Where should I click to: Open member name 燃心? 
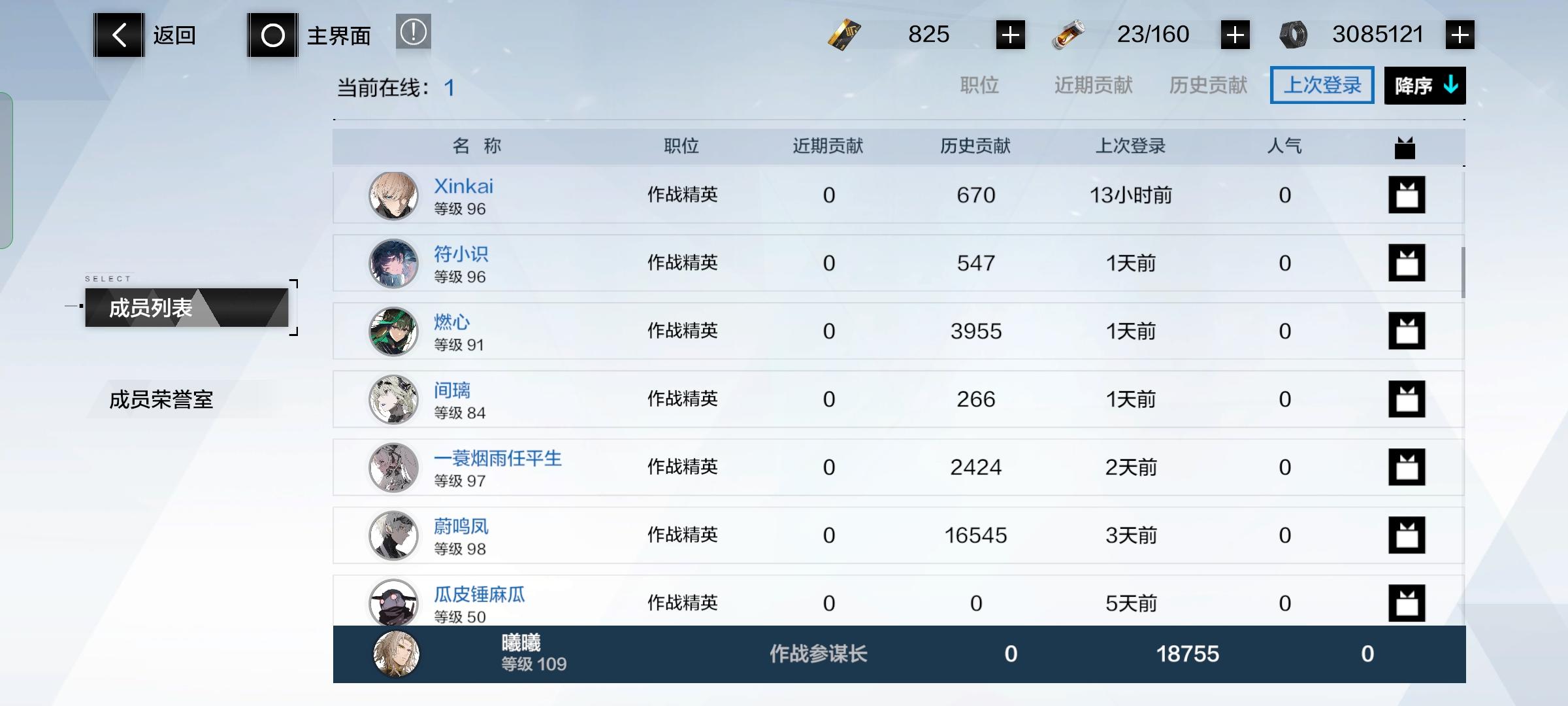click(x=452, y=322)
